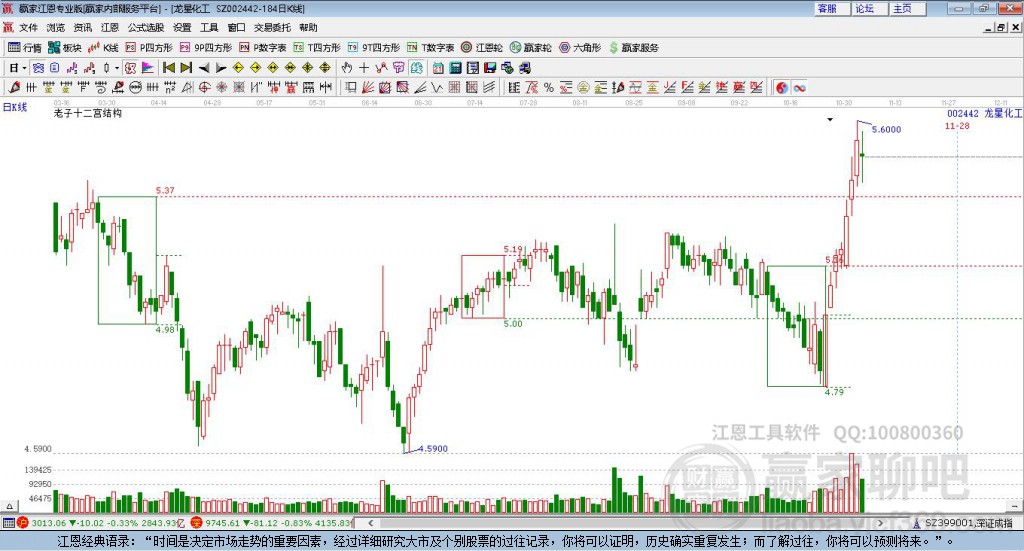Expand the candlestick style dropdown arrow
Screen dimensions: 1024x551
(117, 68)
